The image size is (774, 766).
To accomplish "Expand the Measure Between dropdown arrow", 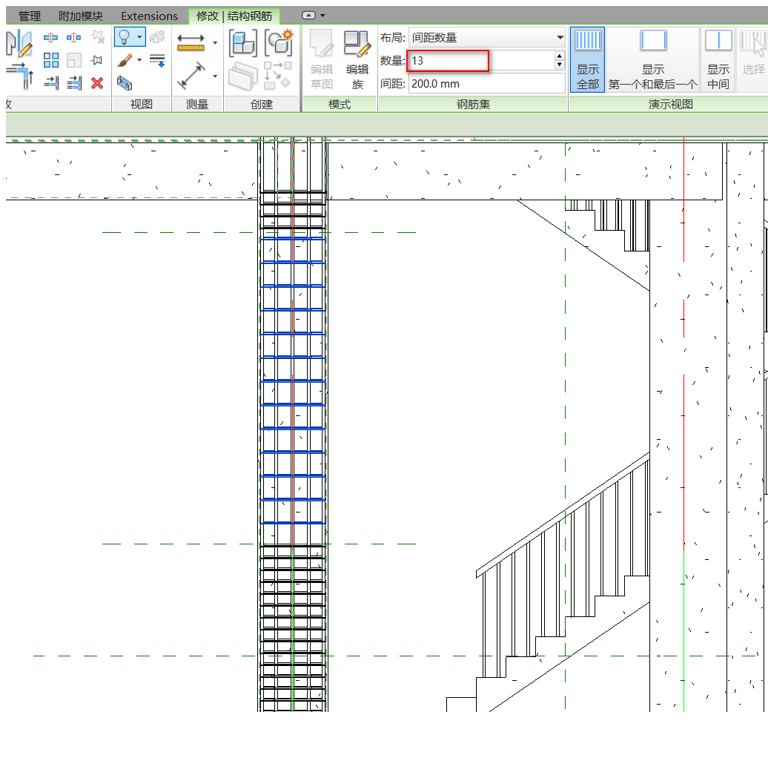I will 214,76.
